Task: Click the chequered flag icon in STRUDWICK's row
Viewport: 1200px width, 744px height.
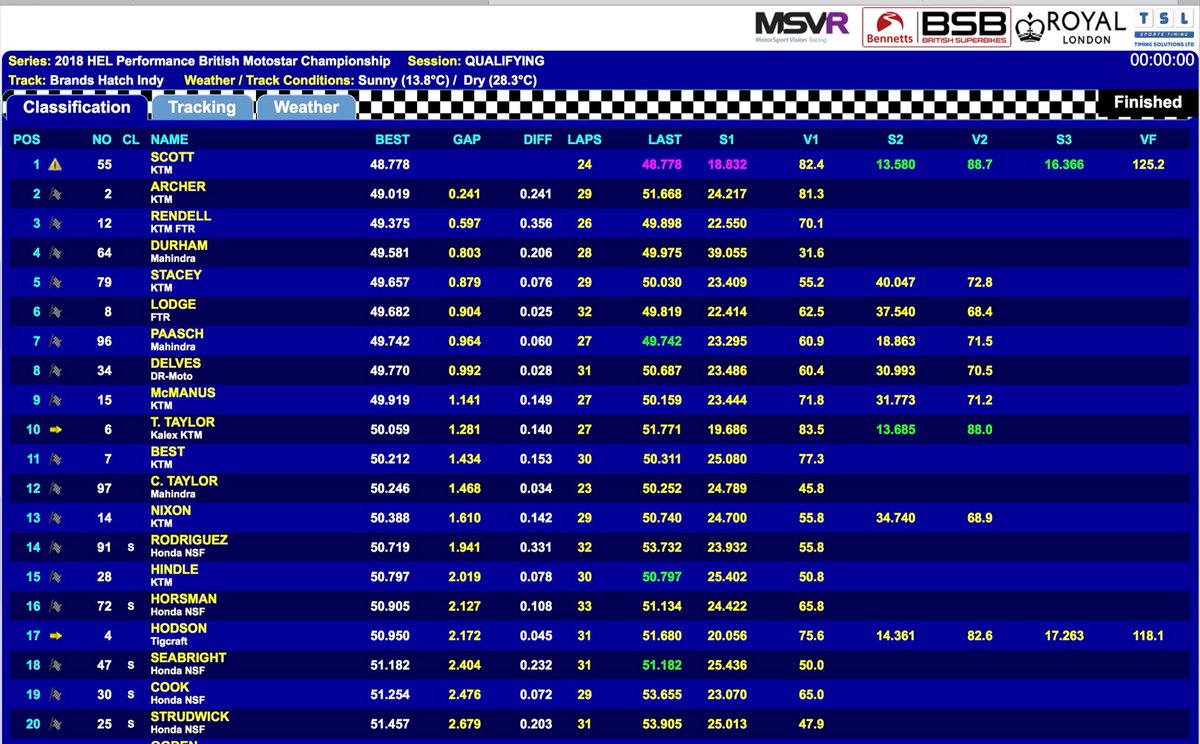Action: (x=55, y=725)
